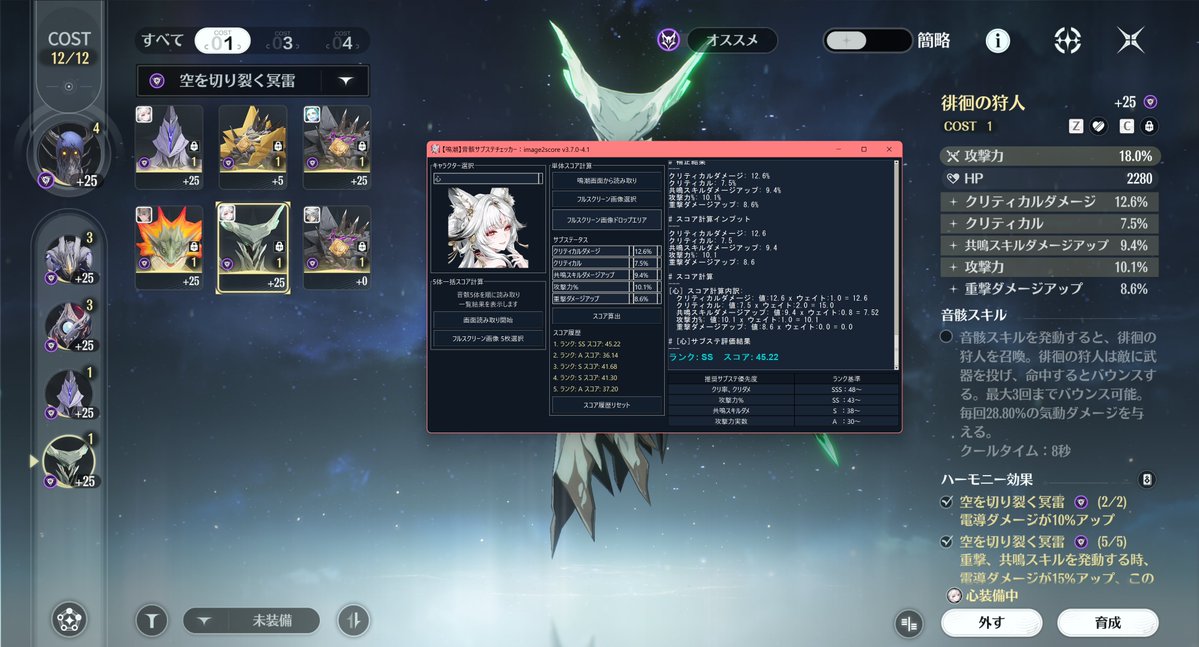Click the オススメ recommendation button
Viewport: 1199px width, 647px height.
click(732, 40)
